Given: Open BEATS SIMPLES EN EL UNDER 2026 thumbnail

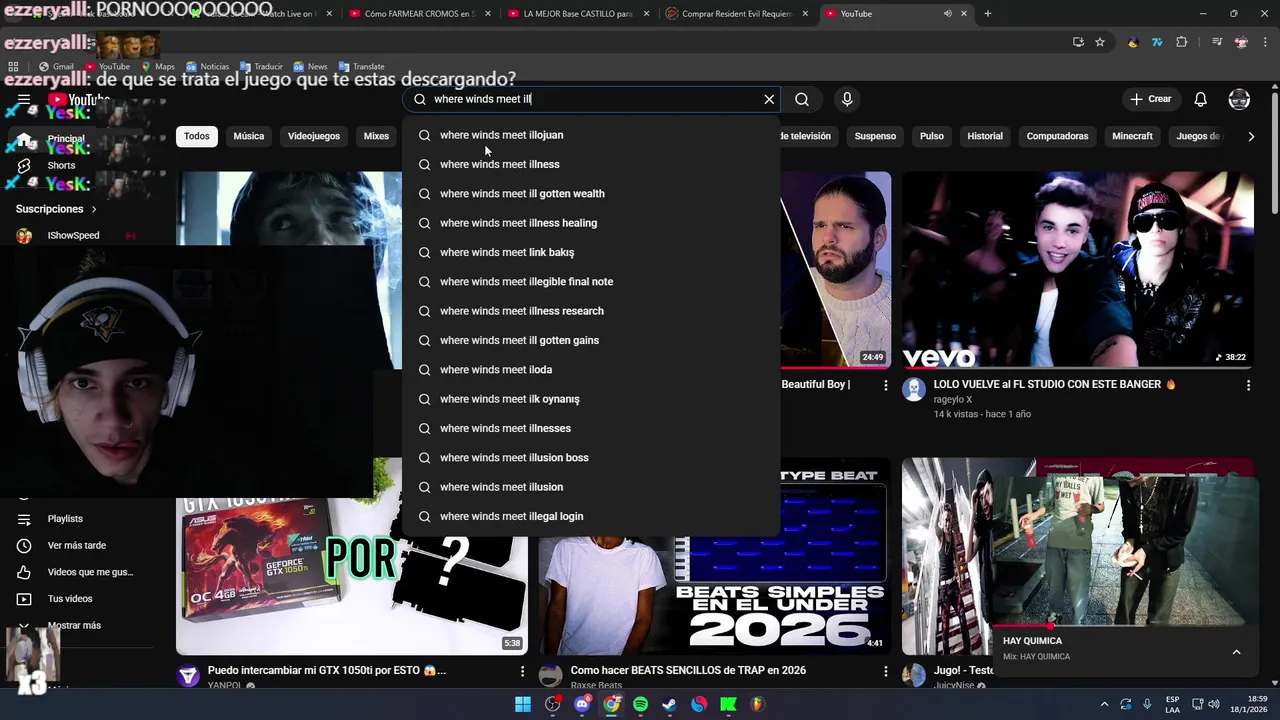Looking at the screenshot, I should (x=714, y=556).
